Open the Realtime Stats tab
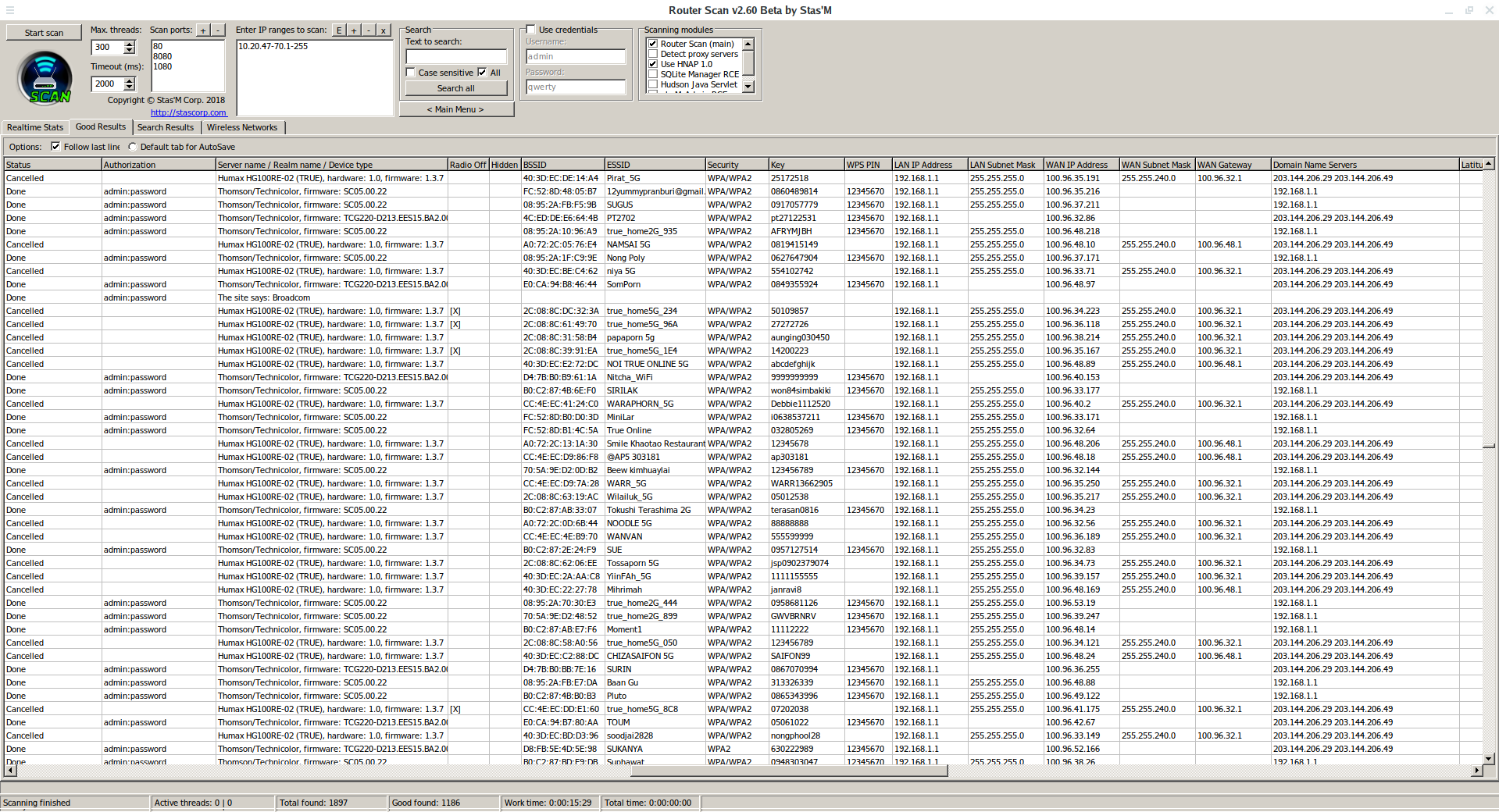 click(35, 127)
